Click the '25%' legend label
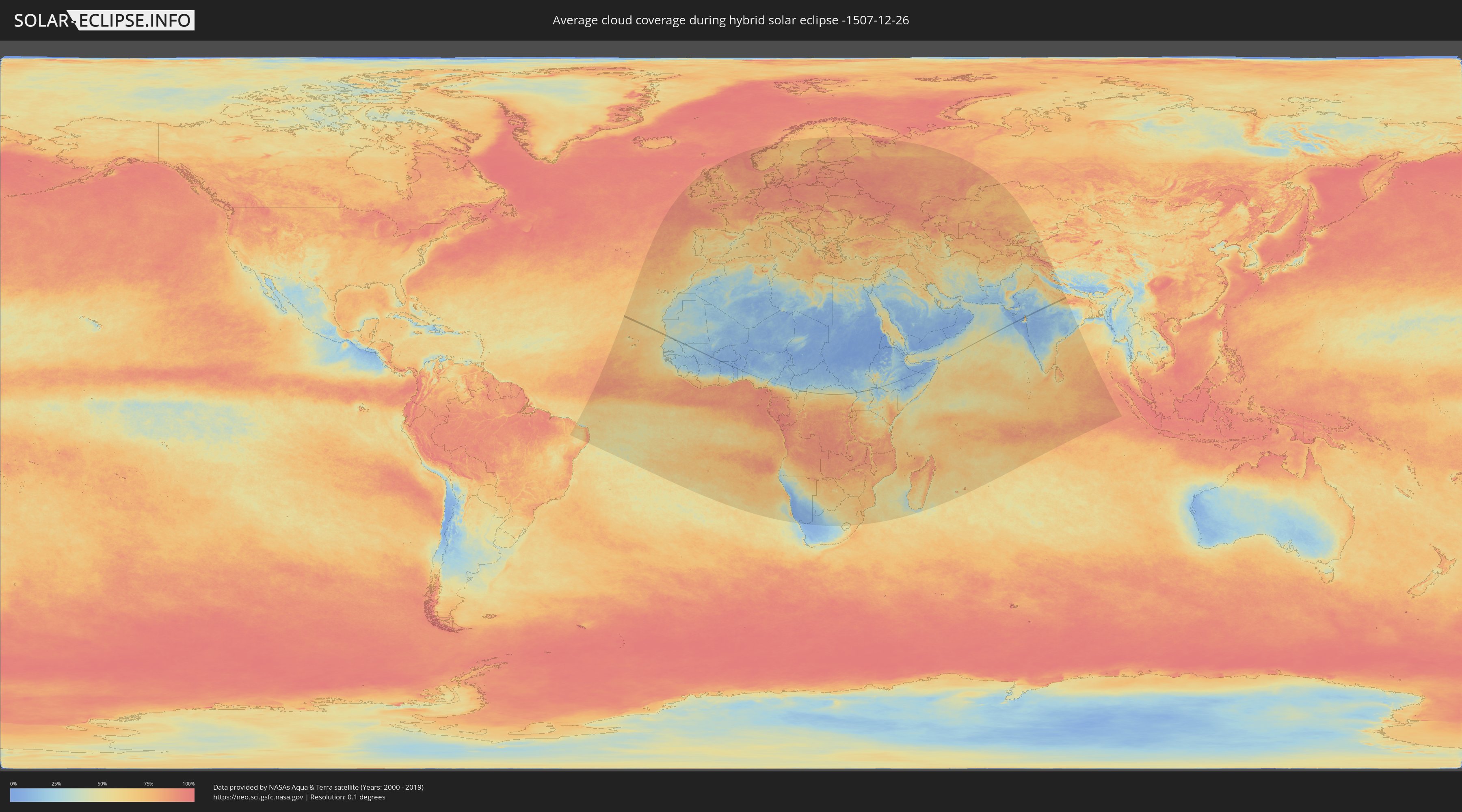This screenshot has height=812, width=1462. click(56, 784)
